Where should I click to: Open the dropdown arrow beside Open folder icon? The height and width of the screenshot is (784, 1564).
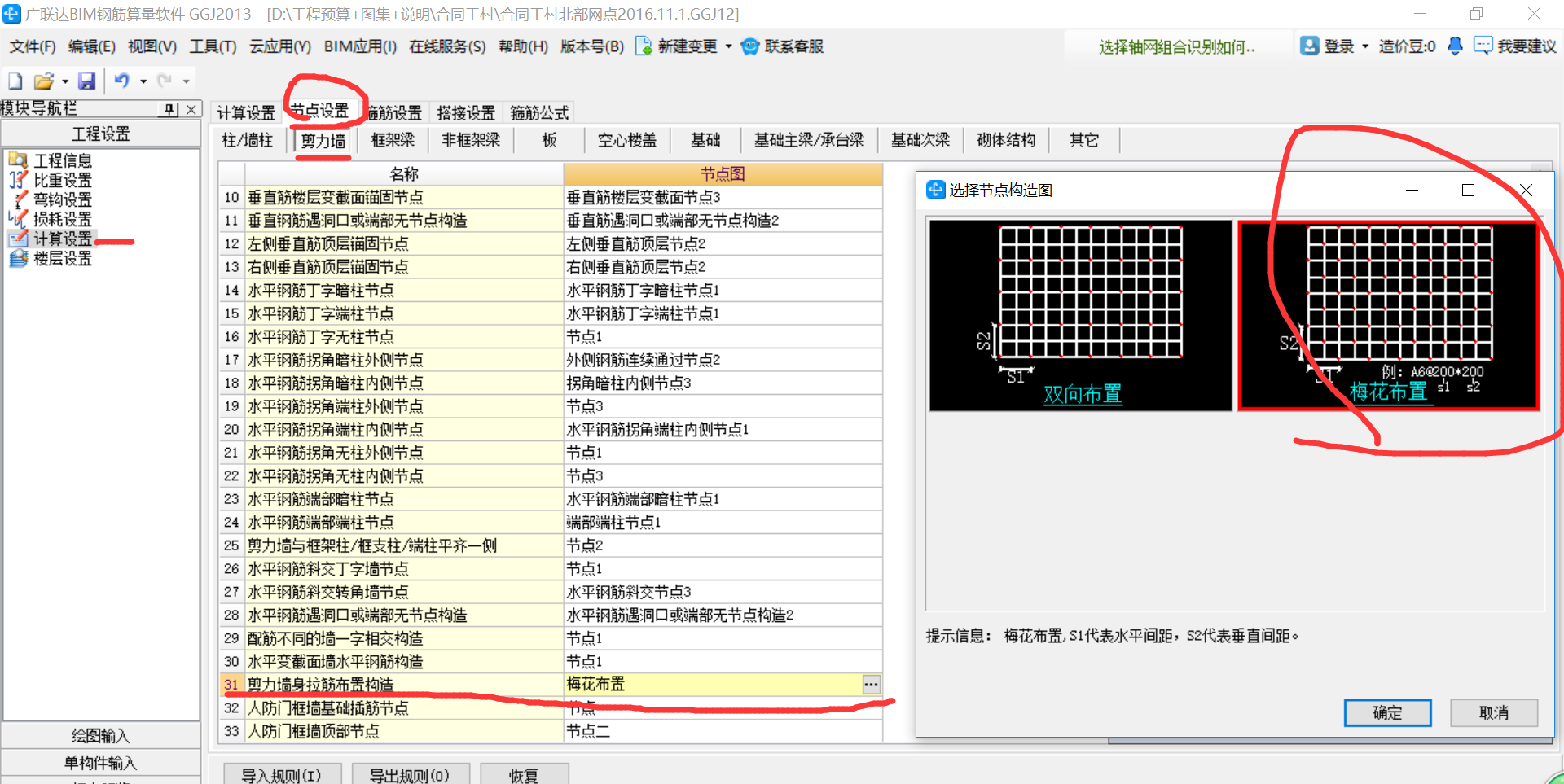[65, 81]
